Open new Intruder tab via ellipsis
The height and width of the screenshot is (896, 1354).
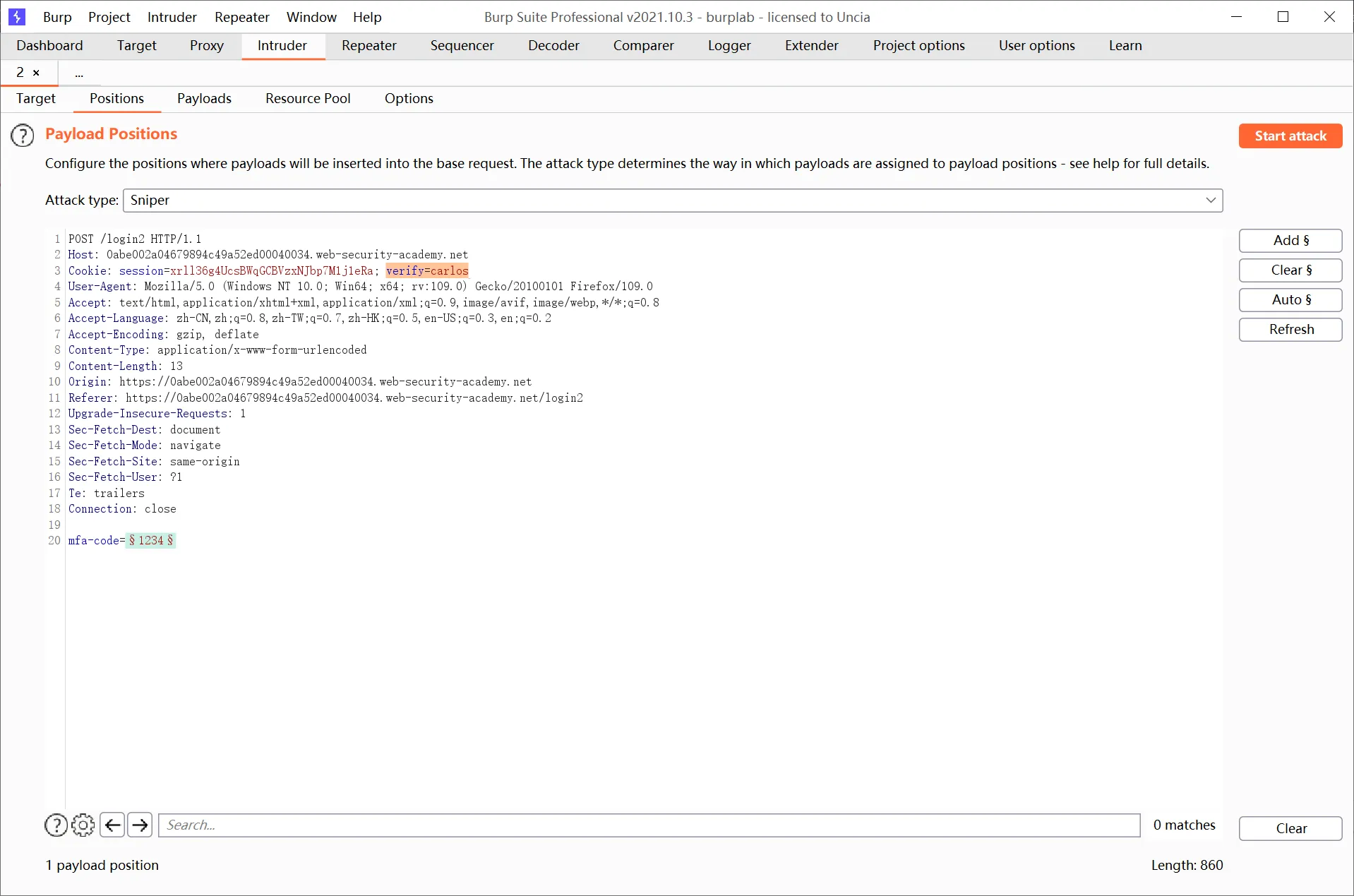click(x=79, y=73)
